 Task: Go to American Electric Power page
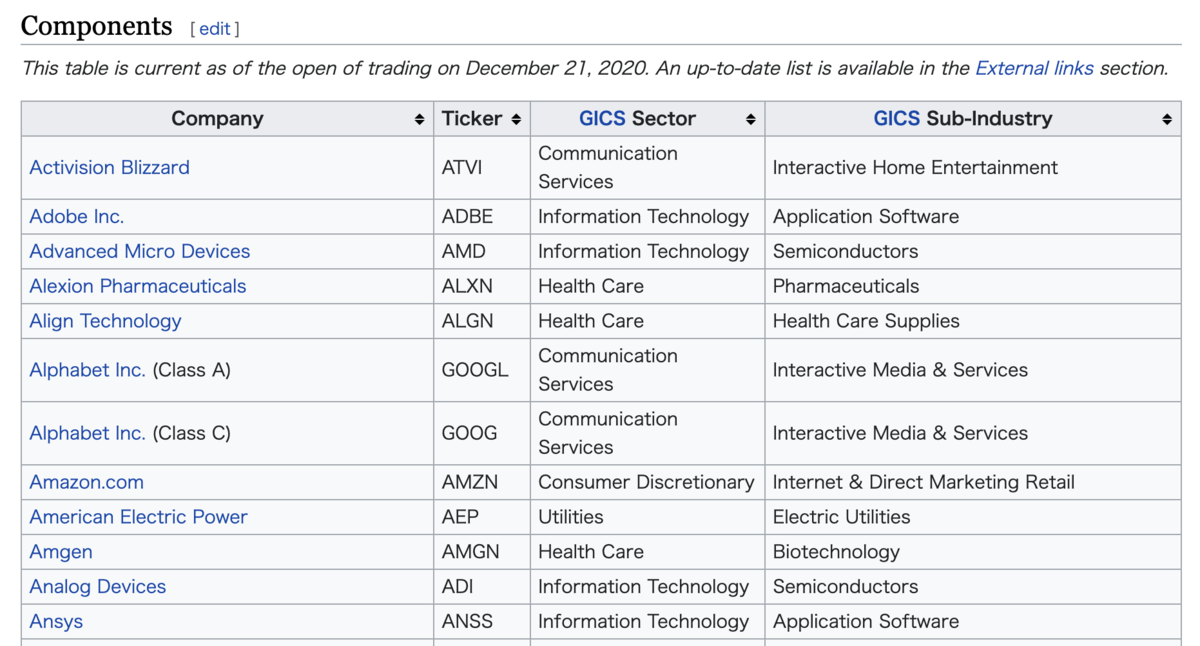coord(138,517)
